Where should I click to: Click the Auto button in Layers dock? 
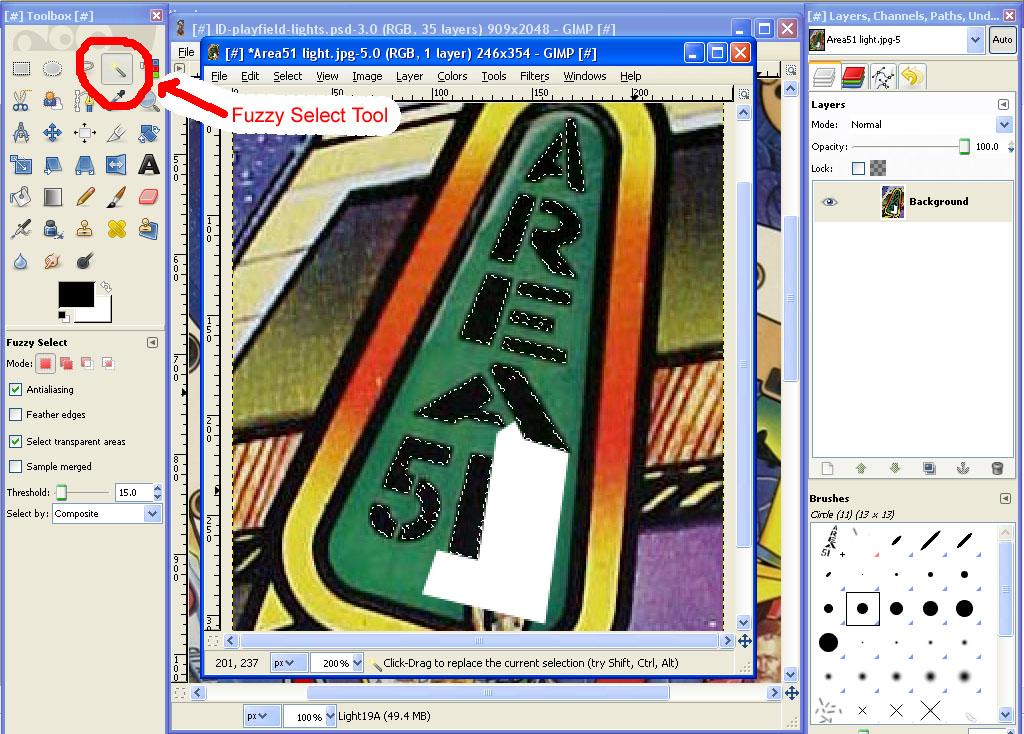tap(1001, 40)
